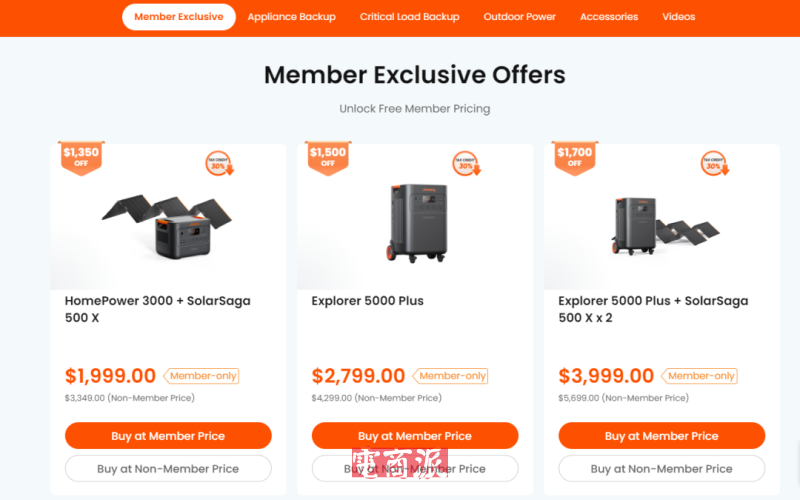Switch to the Appliance Backup tab

(x=292, y=17)
